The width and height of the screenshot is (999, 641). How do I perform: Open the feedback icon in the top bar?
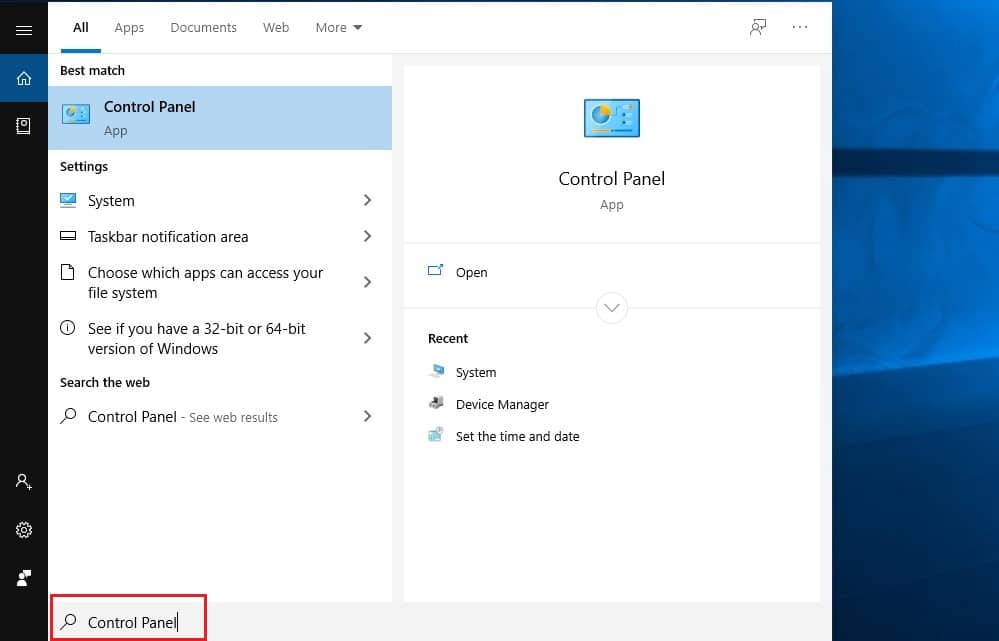click(x=758, y=27)
